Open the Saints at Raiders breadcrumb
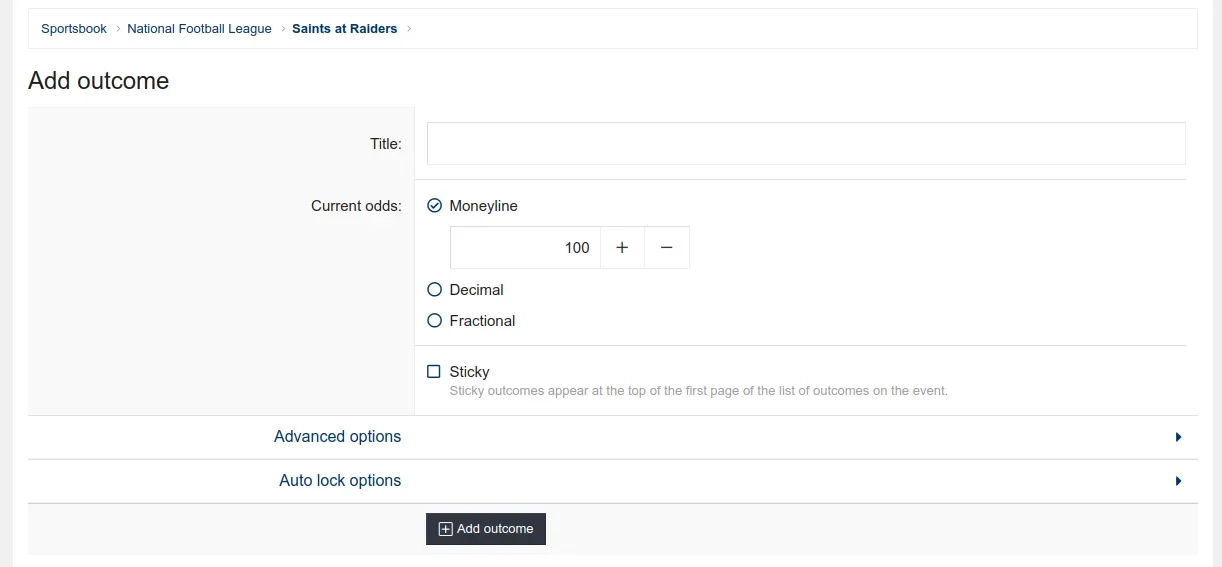This screenshot has width=1222, height=567. pyautogui.click(x=344, y=29)
